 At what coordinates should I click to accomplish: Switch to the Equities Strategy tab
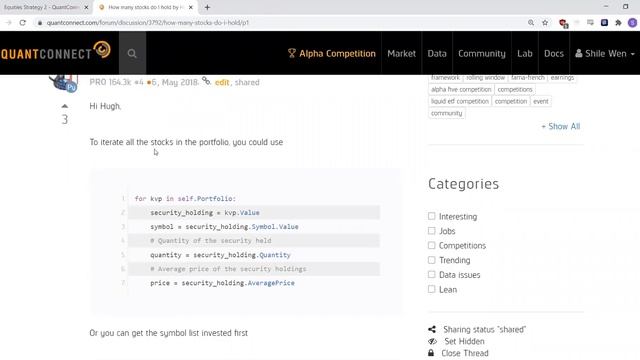42,7
